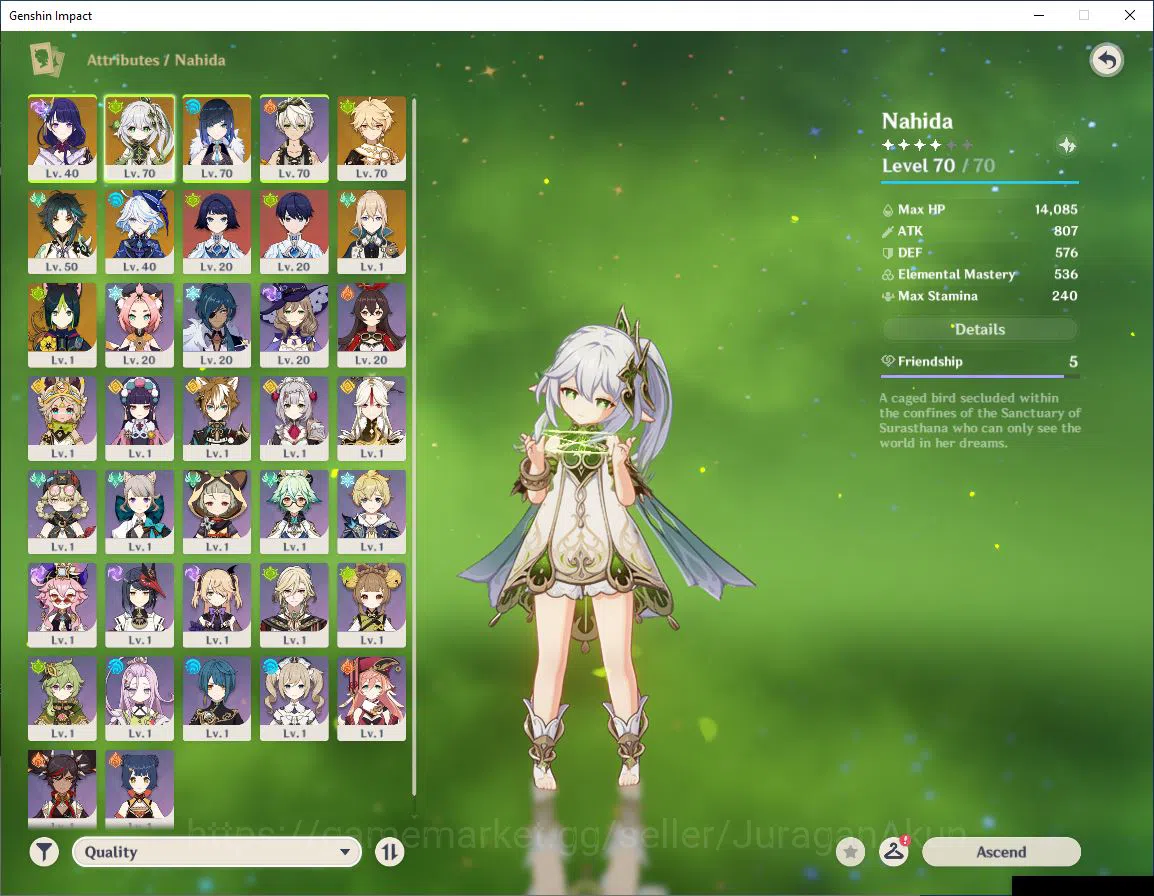The height and width of the screenshot is (896, 1154).
Task: Select Xinyan portrait in bottom row
Action: click(x=62, y=789)
